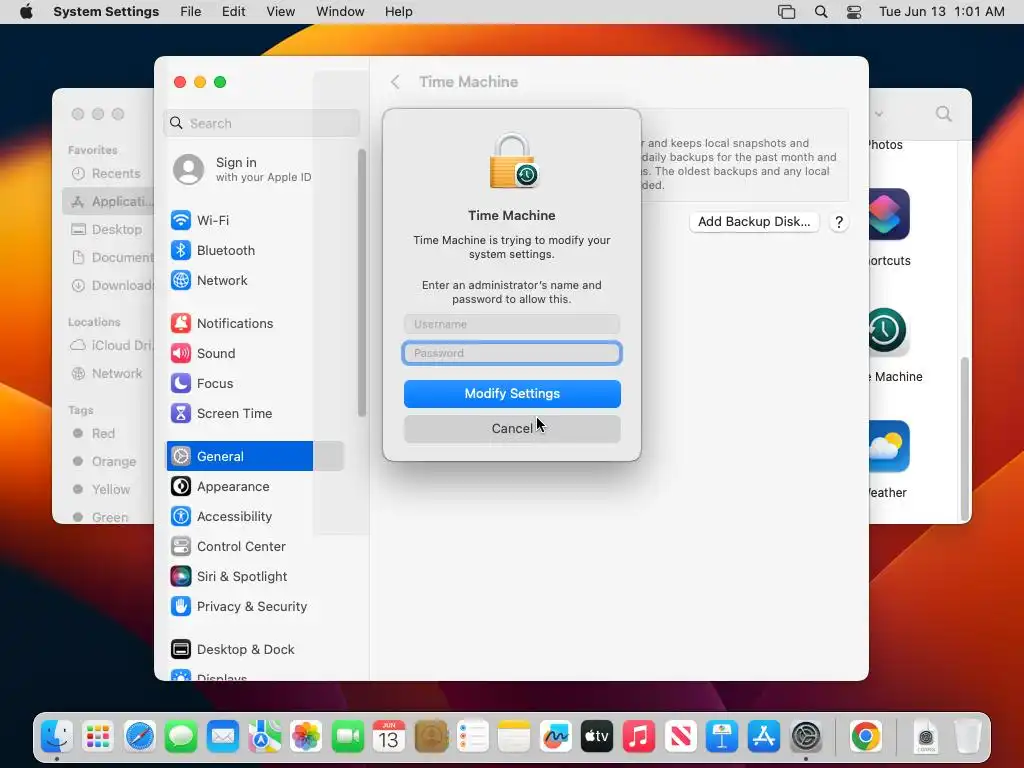Cancel the Time Machine authentication dialog
Screen dimensions: 1024x768
click(x=512, y=429)
